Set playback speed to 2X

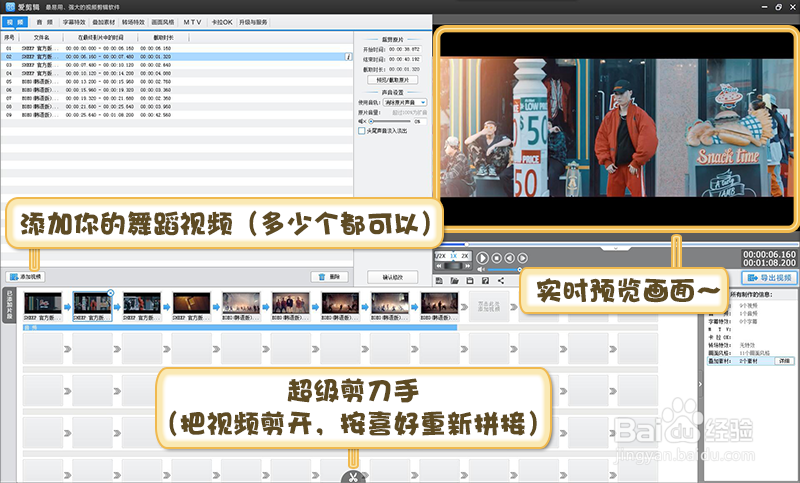465,256
